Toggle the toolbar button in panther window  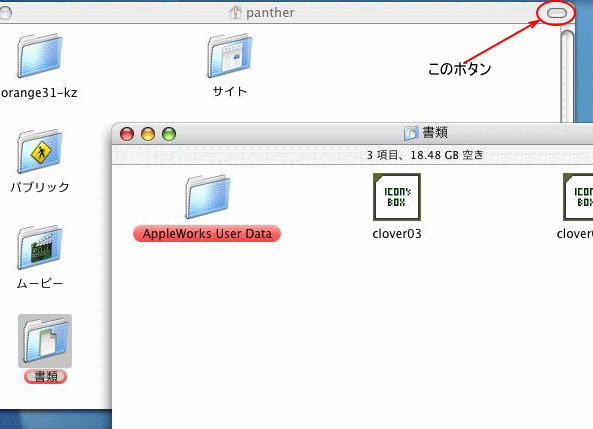click(557, 13)
